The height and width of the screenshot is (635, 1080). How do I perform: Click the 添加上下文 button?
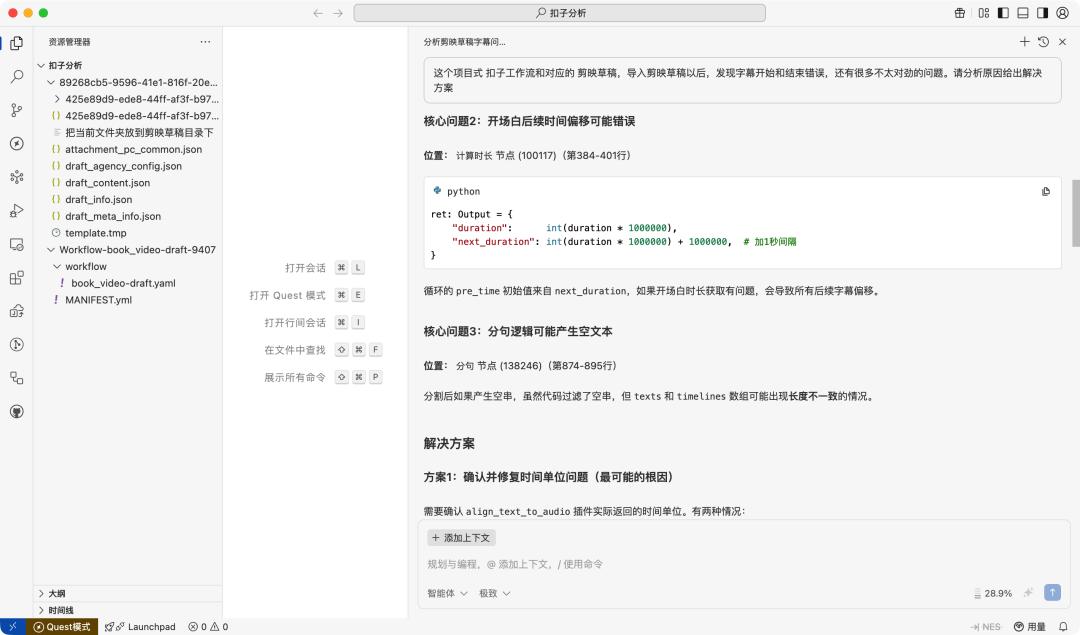click(x=461, y=537)
